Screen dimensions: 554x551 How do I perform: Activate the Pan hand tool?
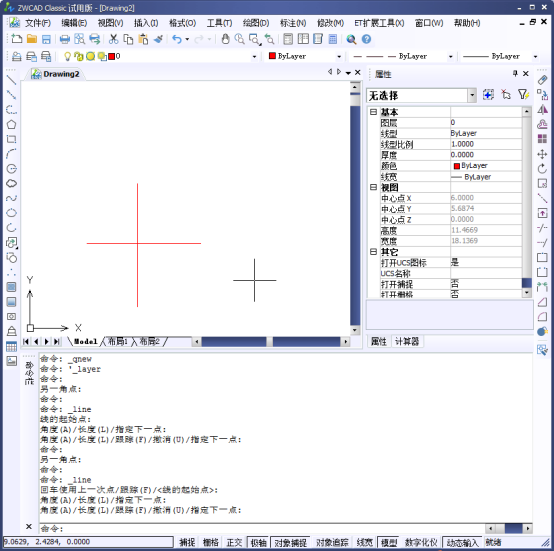pyautogui.click(x=225, y=39)
